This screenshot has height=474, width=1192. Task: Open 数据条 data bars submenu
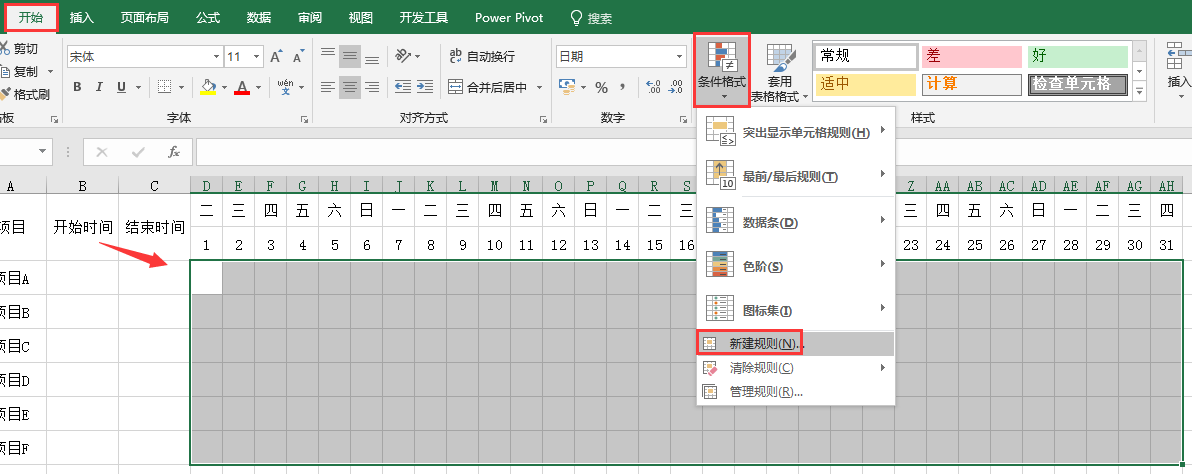[796, 222]
